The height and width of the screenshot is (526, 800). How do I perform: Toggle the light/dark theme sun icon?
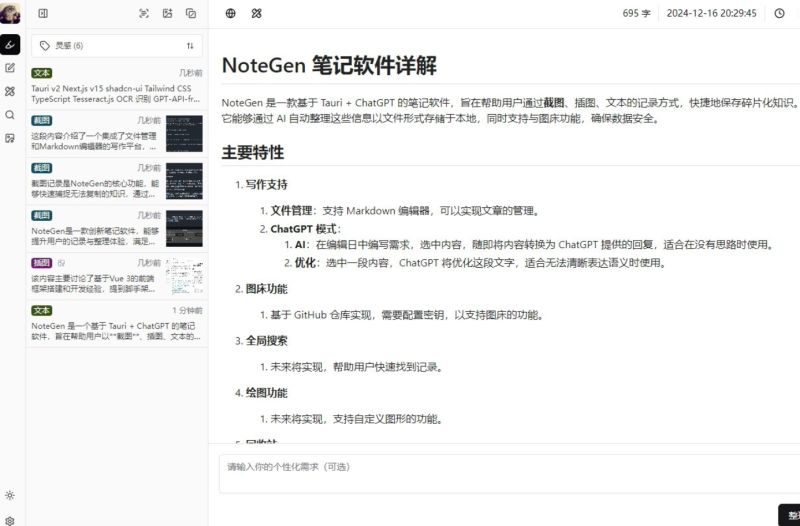click(10, 495)
